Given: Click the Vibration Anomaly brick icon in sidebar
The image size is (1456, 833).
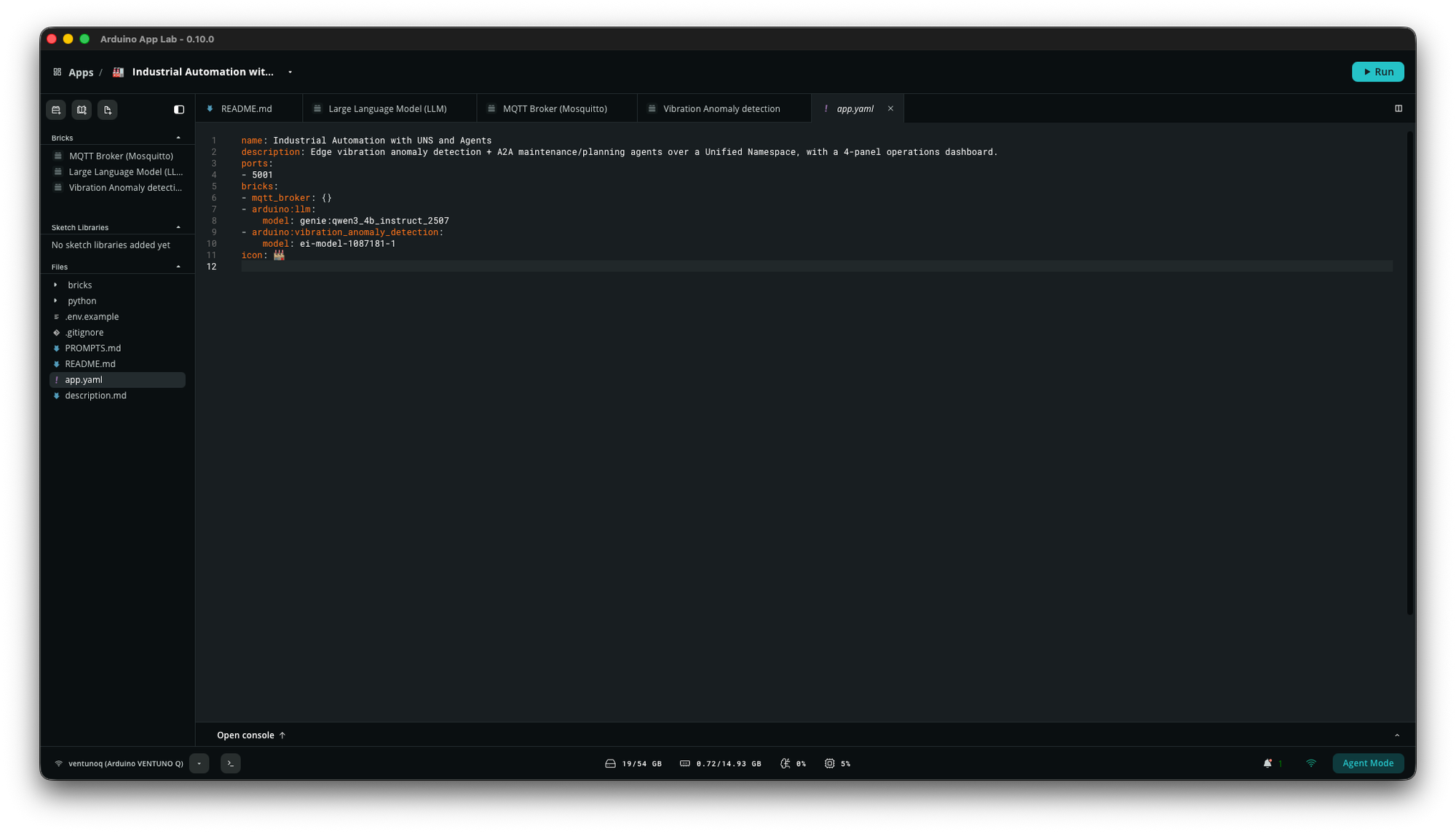Looking at the screenshot, I should [58, 188].
